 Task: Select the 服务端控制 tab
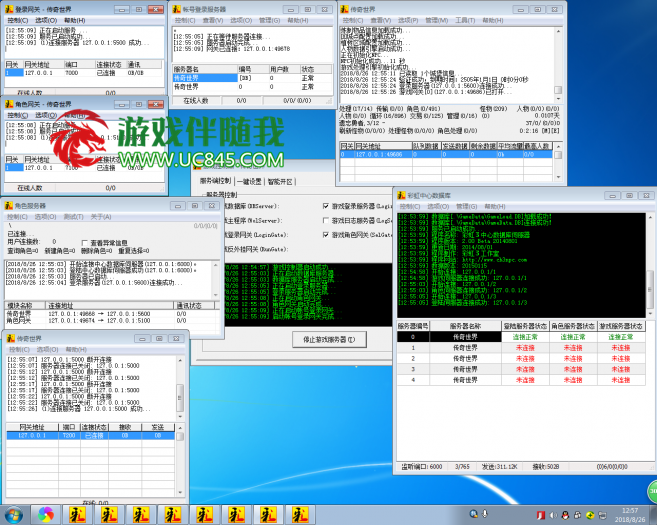215,181
